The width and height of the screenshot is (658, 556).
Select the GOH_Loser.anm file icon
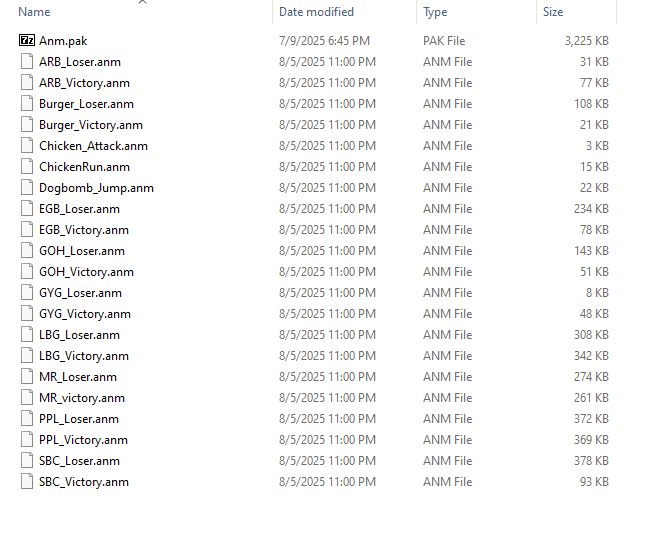pos(27,250)
